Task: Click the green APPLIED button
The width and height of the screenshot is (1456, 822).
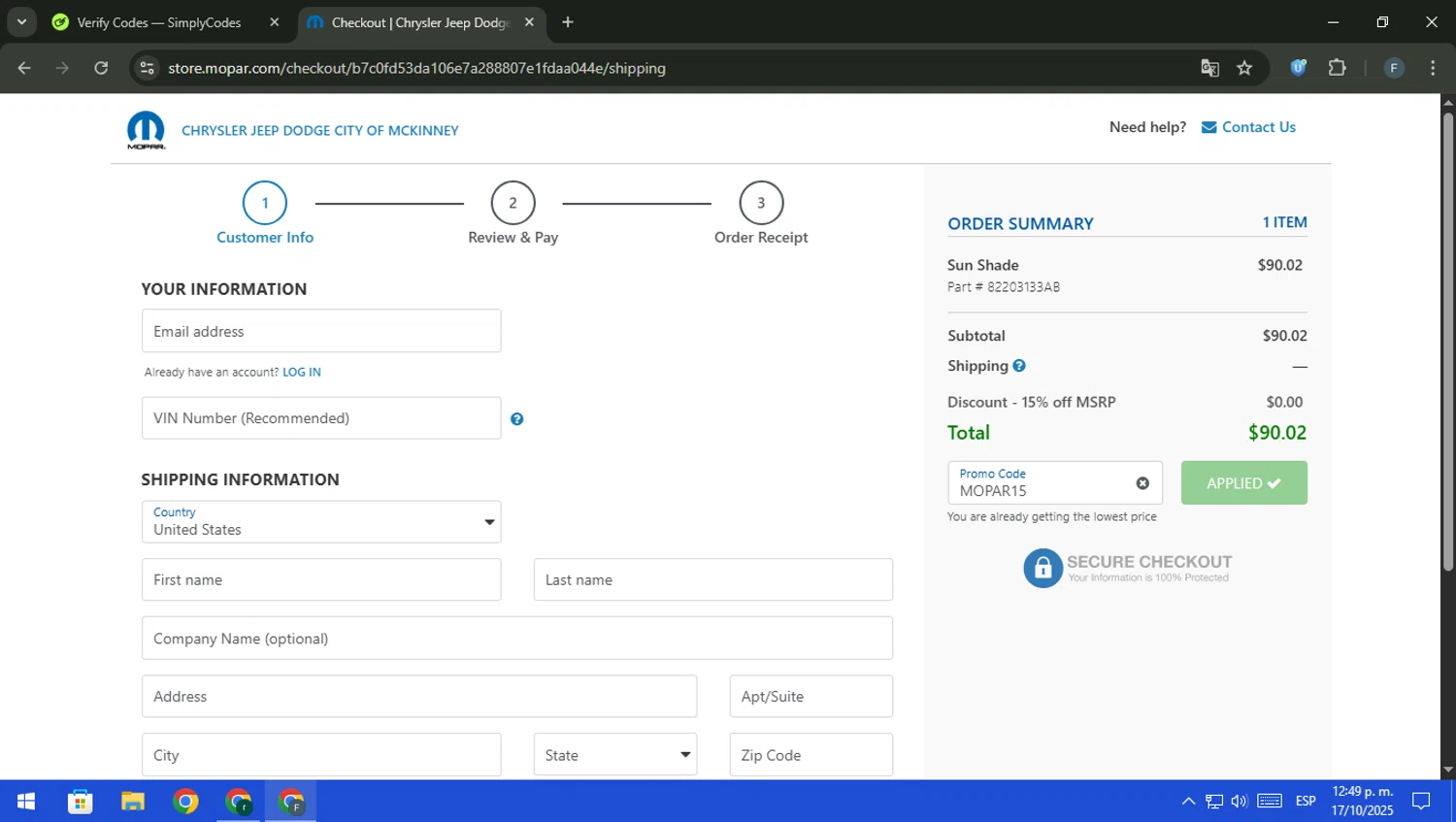Action: (x=1243, y=483)
